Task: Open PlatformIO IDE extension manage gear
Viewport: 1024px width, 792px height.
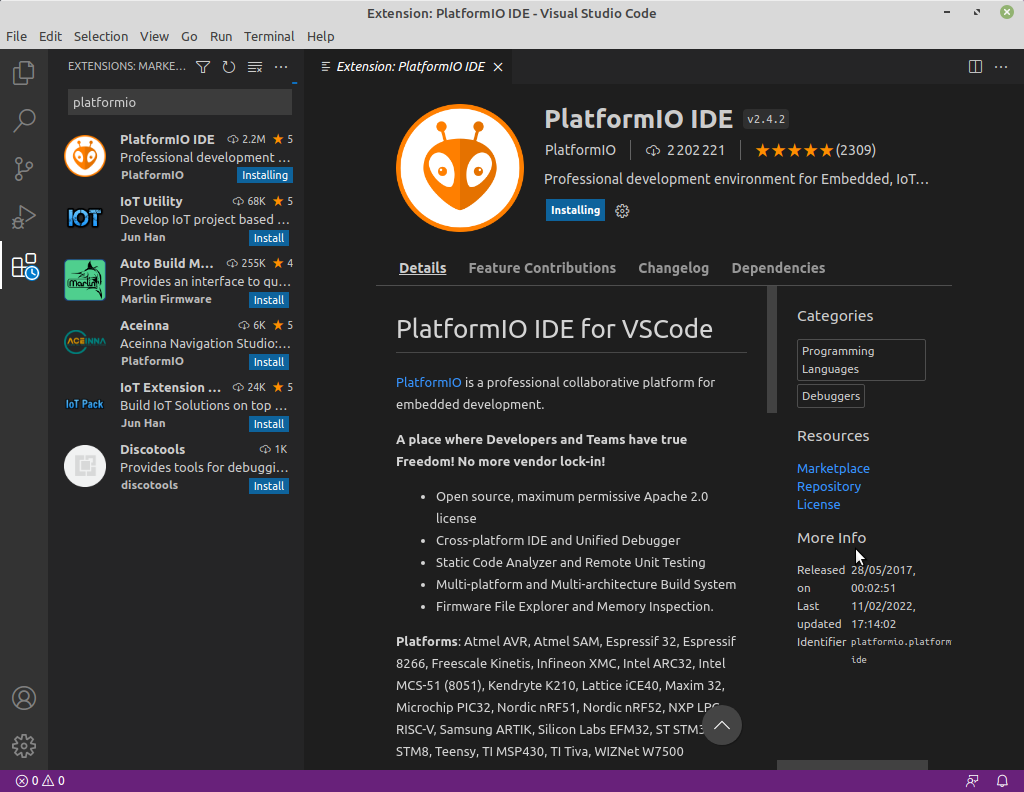Action: pyautogui.click(x=622, y=211)
